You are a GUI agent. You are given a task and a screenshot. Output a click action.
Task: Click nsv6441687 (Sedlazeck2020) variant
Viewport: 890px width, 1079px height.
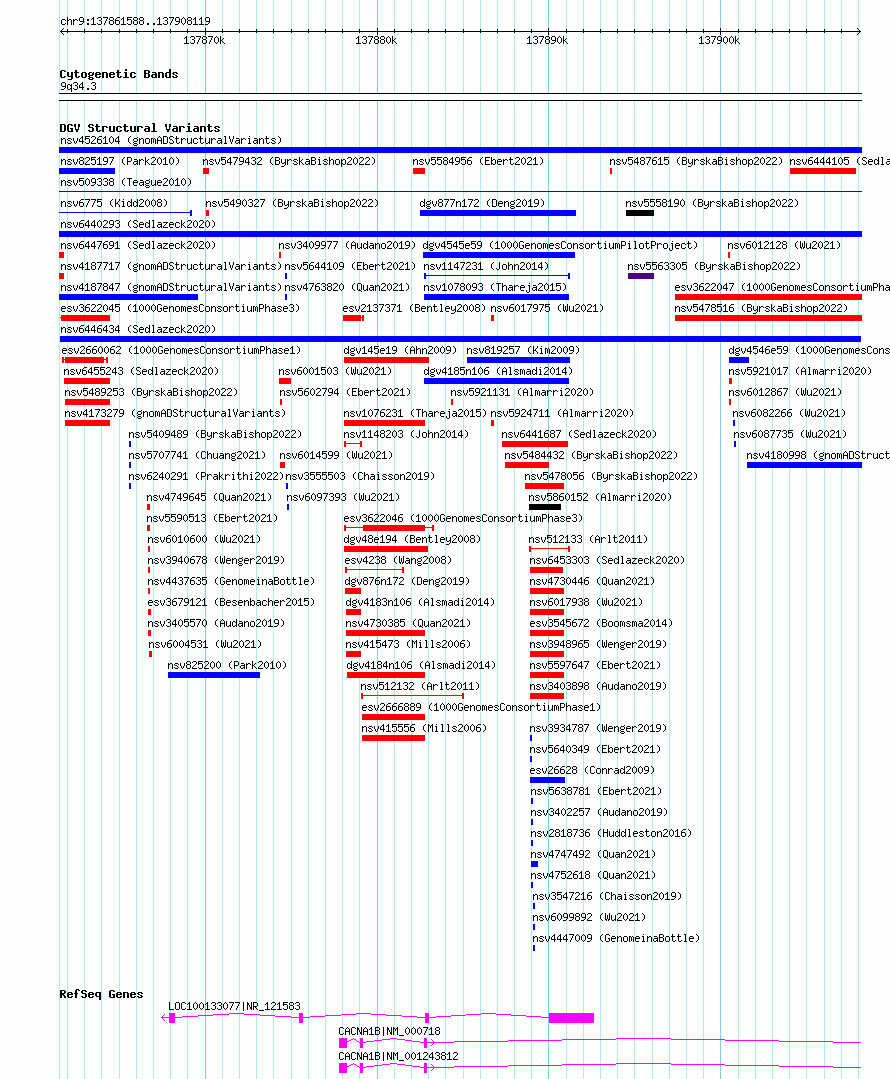579,434
